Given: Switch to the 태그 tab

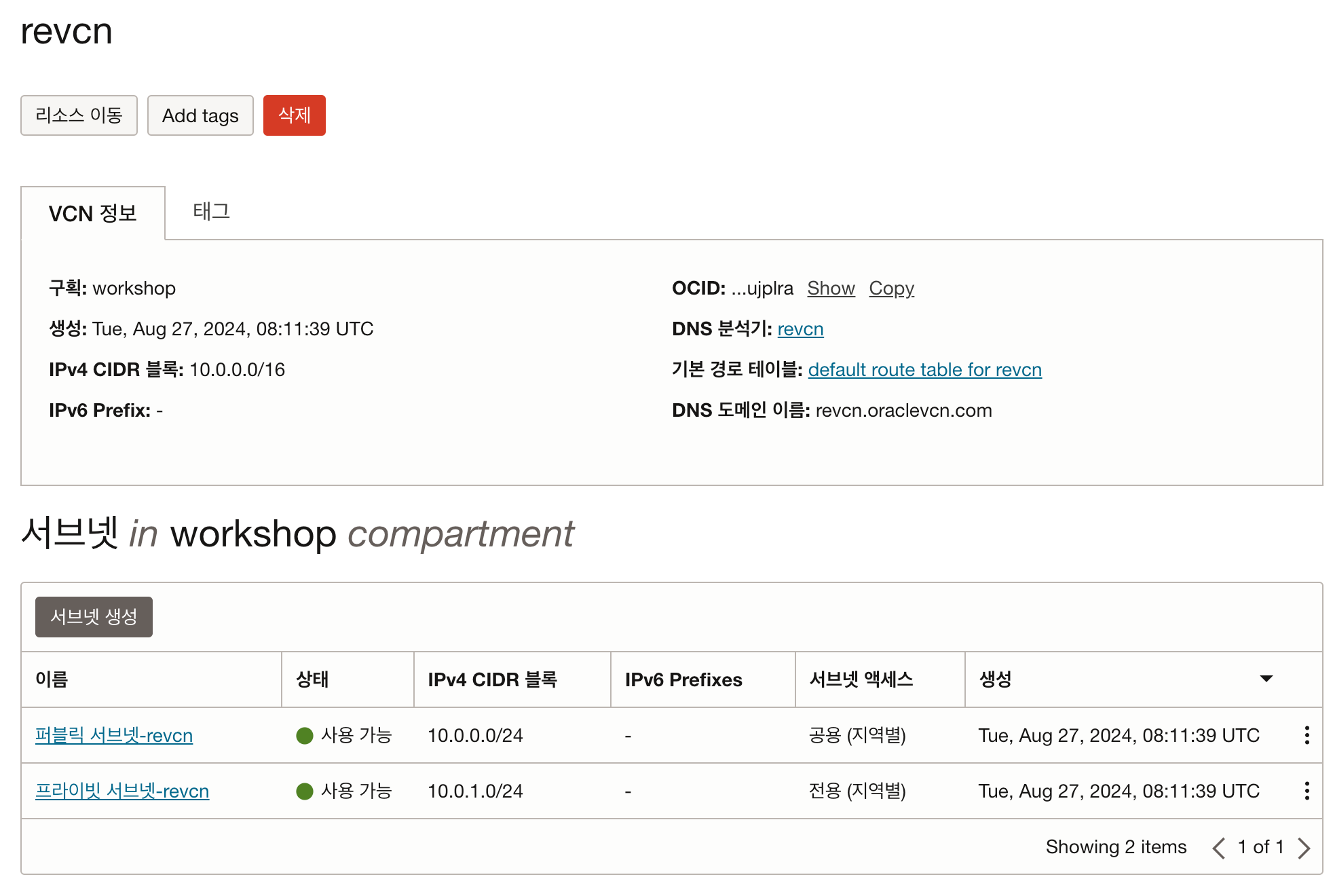Looking at the screenshot, I should [x=212, y=212].
